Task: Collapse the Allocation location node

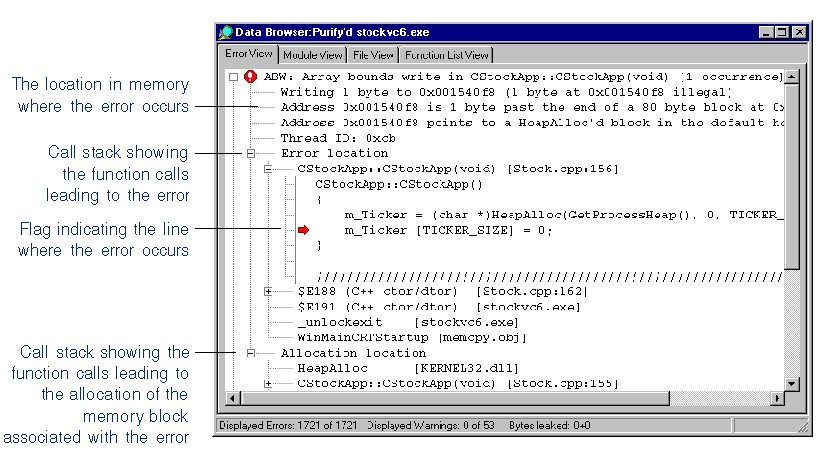Action: (x=251, y=353)
